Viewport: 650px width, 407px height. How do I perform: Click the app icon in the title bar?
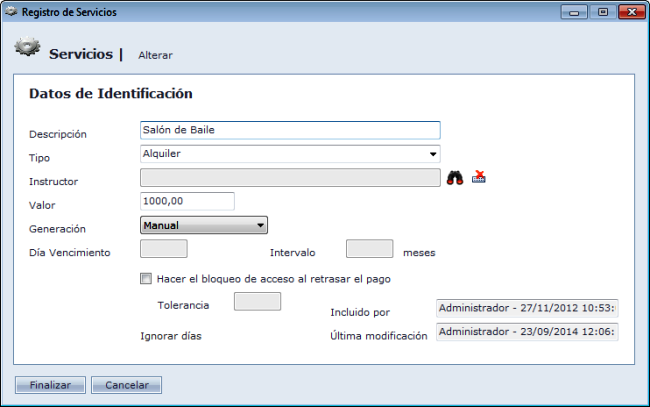tap(11, 12)
